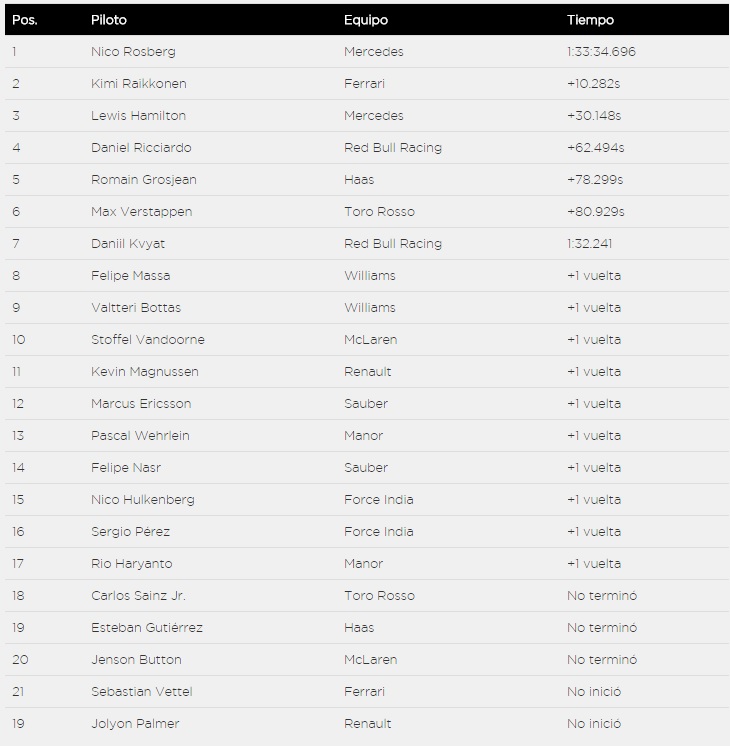Select Kimi Raikkonen in the results
Screen dimensions: 730x746
click(x=138, y=84)
